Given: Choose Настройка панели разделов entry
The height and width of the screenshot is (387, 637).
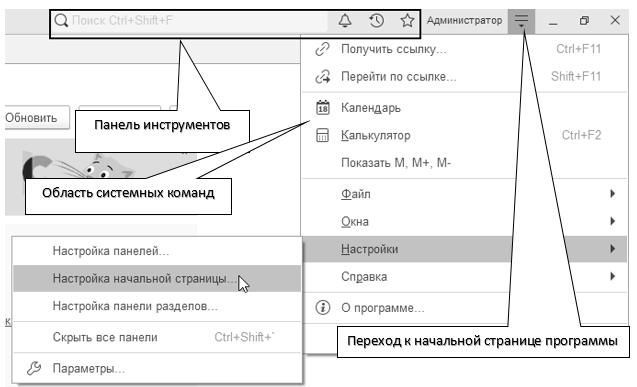Looking at the screenshot, I should pyautogui.click(x=157, y=306).
